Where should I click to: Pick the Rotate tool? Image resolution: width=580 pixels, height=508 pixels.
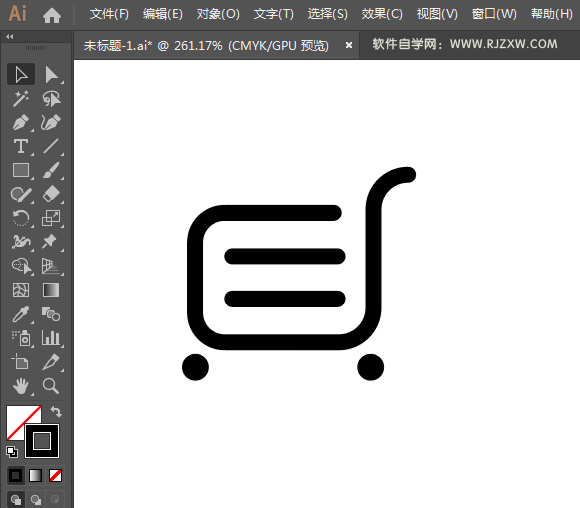pos(21,218)
